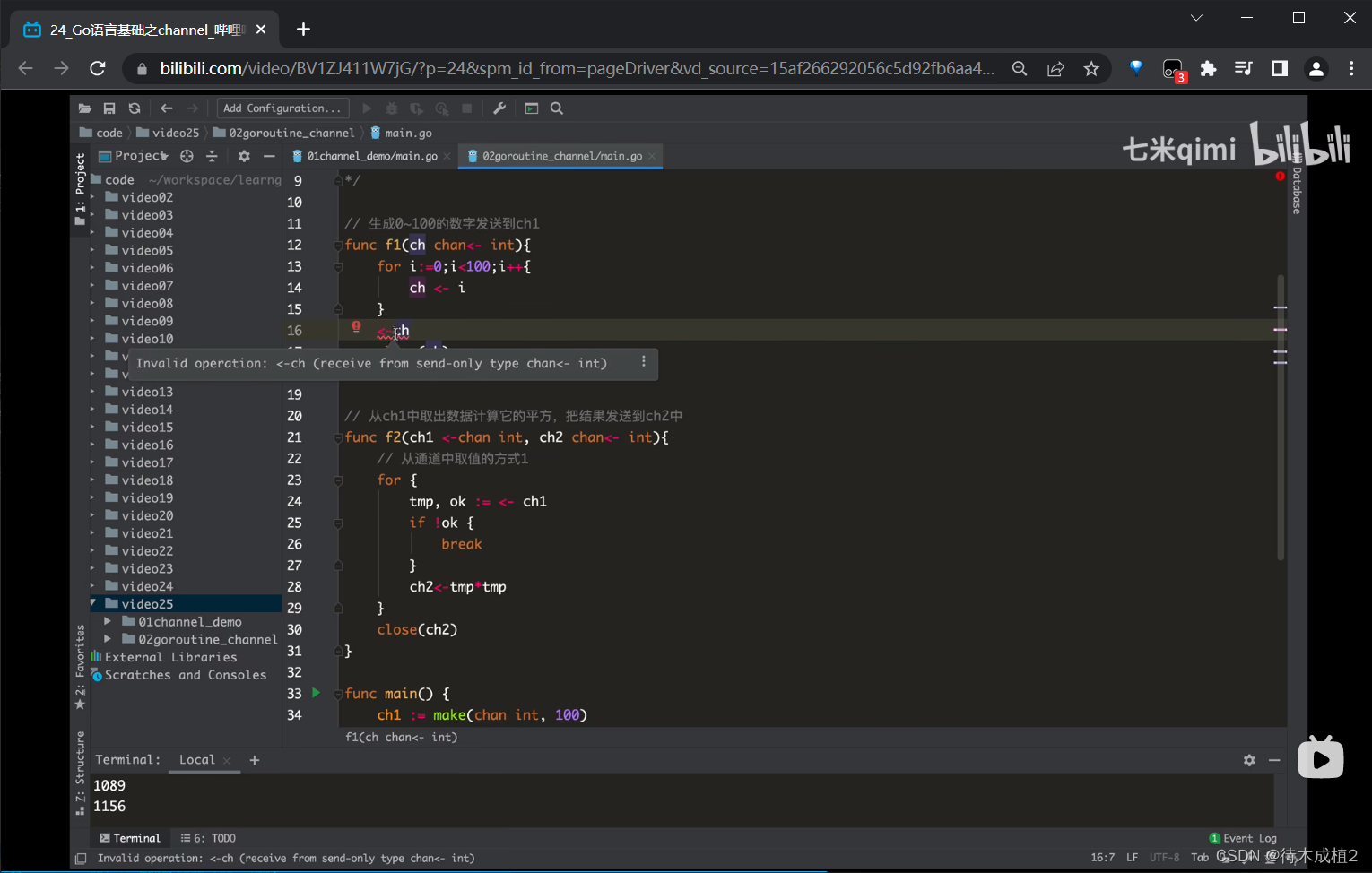The image size is (1372, 873).
Task: Navigate back with IDE back arrow
Action: click(x=167, y=108)
